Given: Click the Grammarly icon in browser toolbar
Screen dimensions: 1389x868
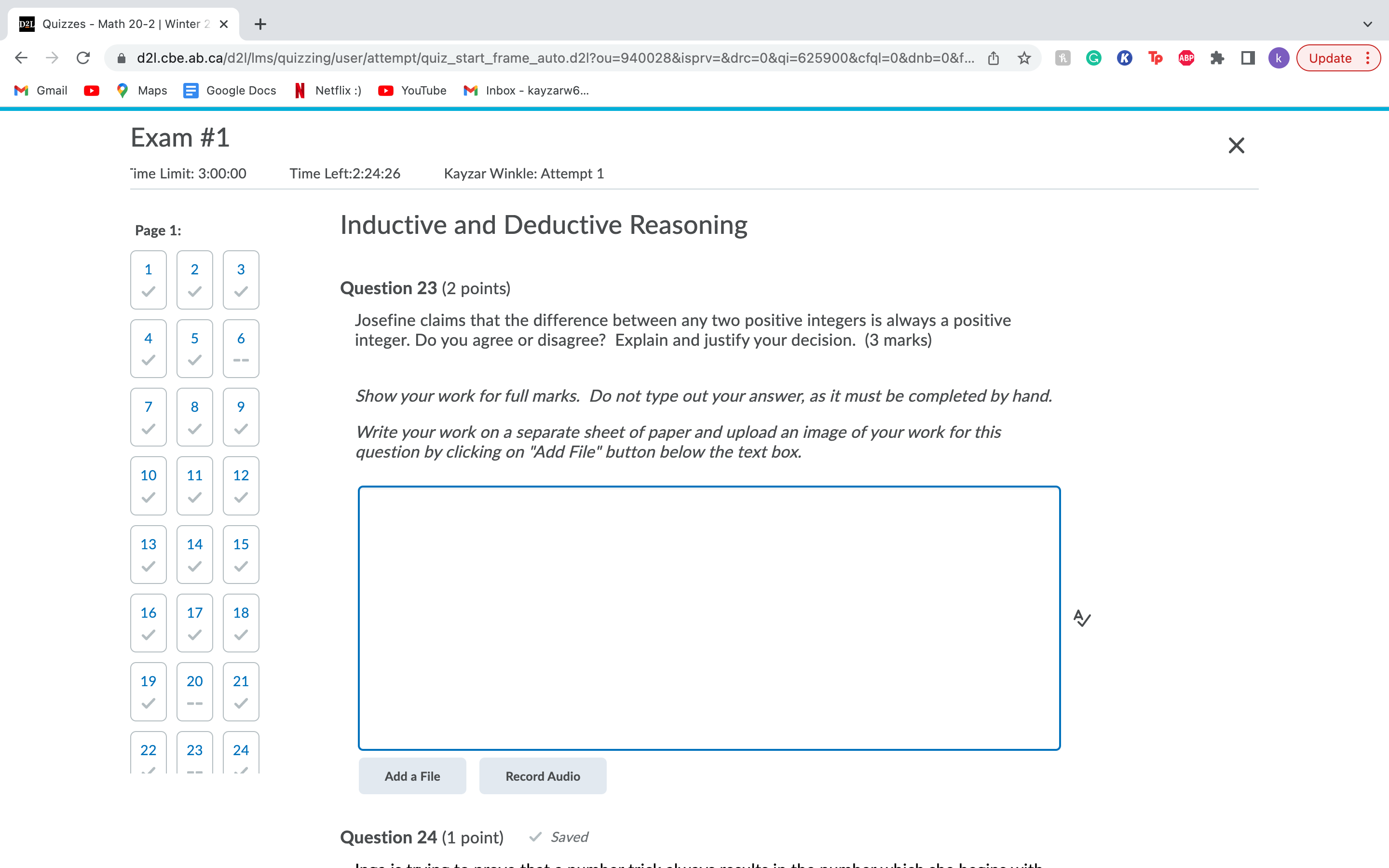Looking at the screenshot, I should pyautogui.click(x=1093, y=58).
